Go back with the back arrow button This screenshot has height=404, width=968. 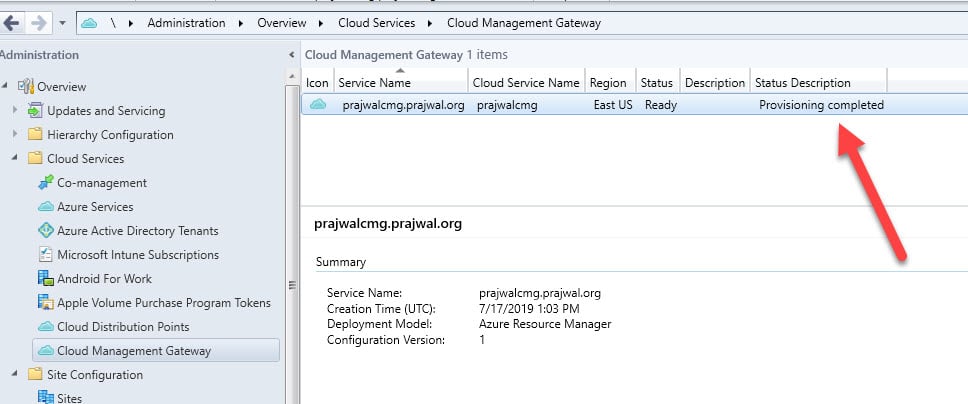tap(12, 23)
